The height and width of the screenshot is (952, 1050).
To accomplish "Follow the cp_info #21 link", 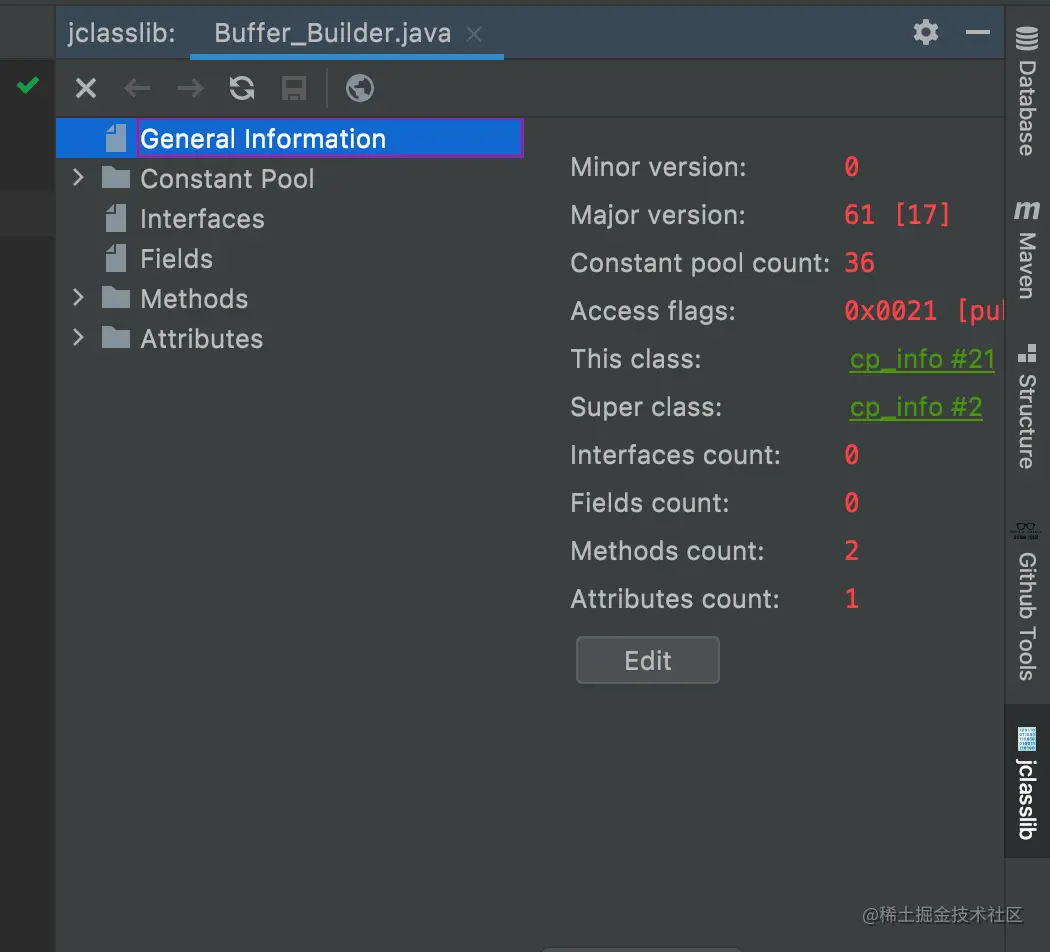I will 921,359.
